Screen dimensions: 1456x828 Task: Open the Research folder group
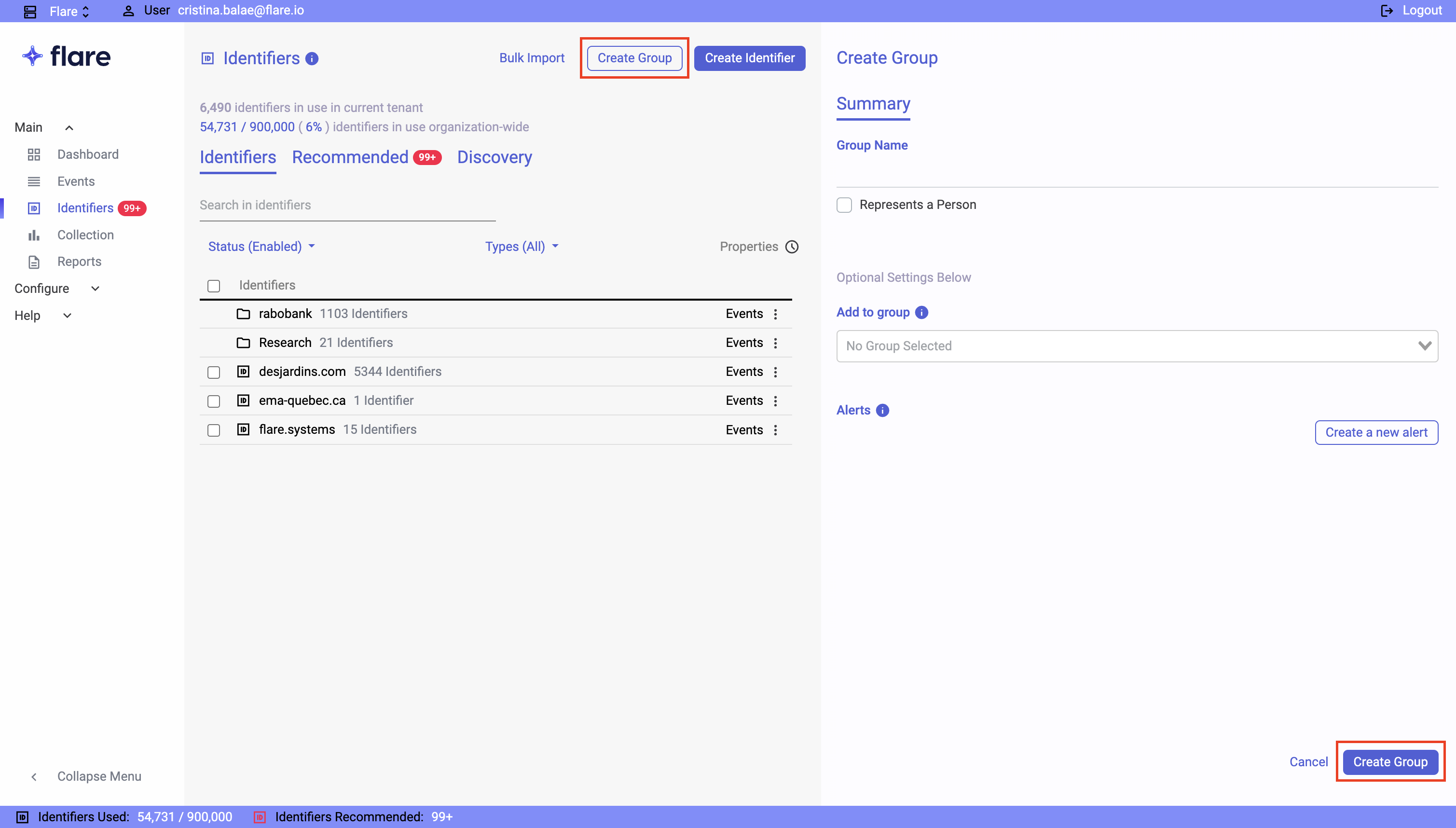click(285, 343)
